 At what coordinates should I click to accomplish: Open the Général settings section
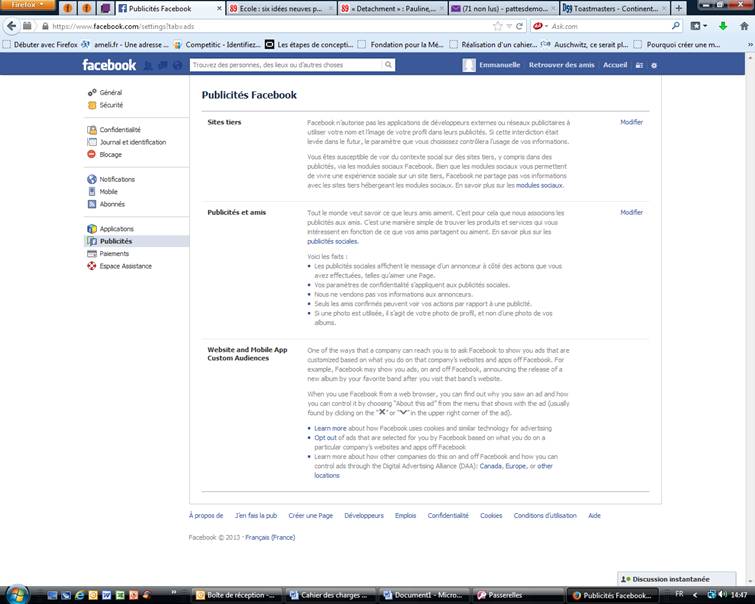(111, 92)
